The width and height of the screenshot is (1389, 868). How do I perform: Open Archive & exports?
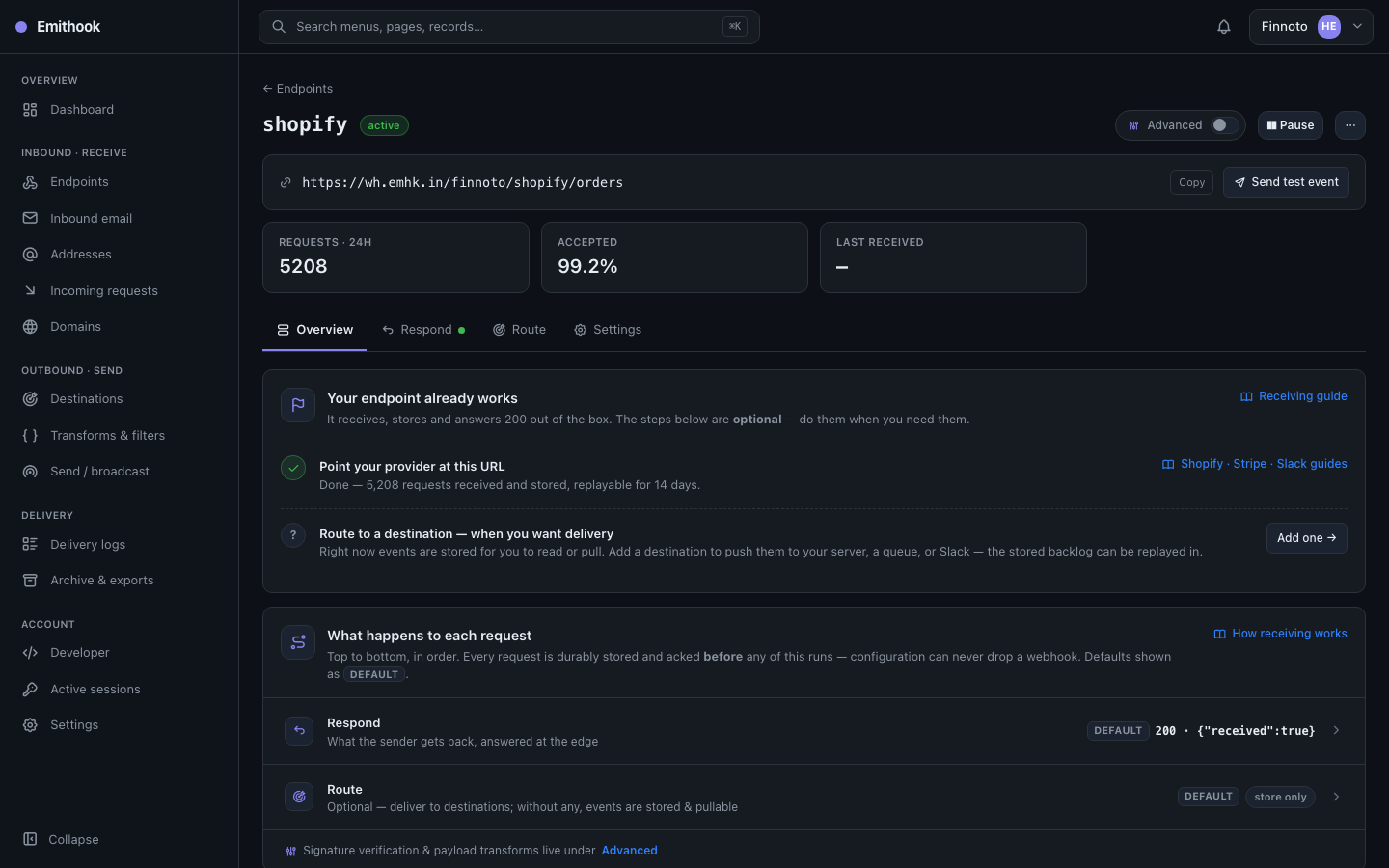pos(120,581)
